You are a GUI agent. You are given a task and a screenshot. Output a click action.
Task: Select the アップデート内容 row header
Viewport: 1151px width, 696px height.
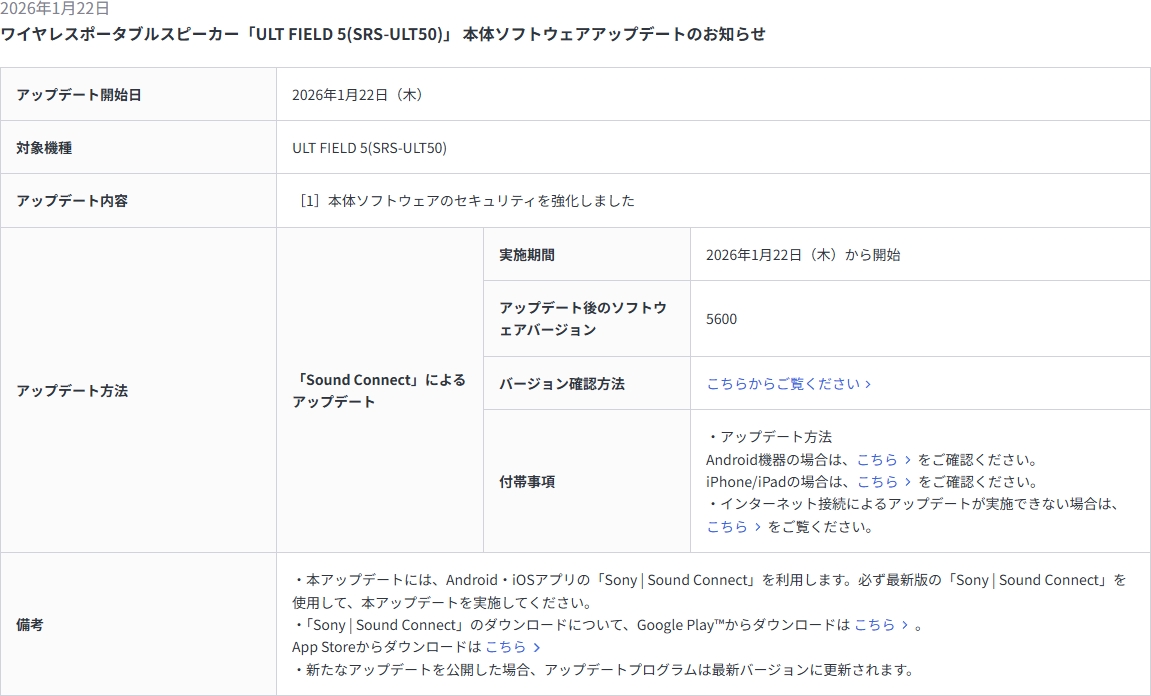coord(72,201)
